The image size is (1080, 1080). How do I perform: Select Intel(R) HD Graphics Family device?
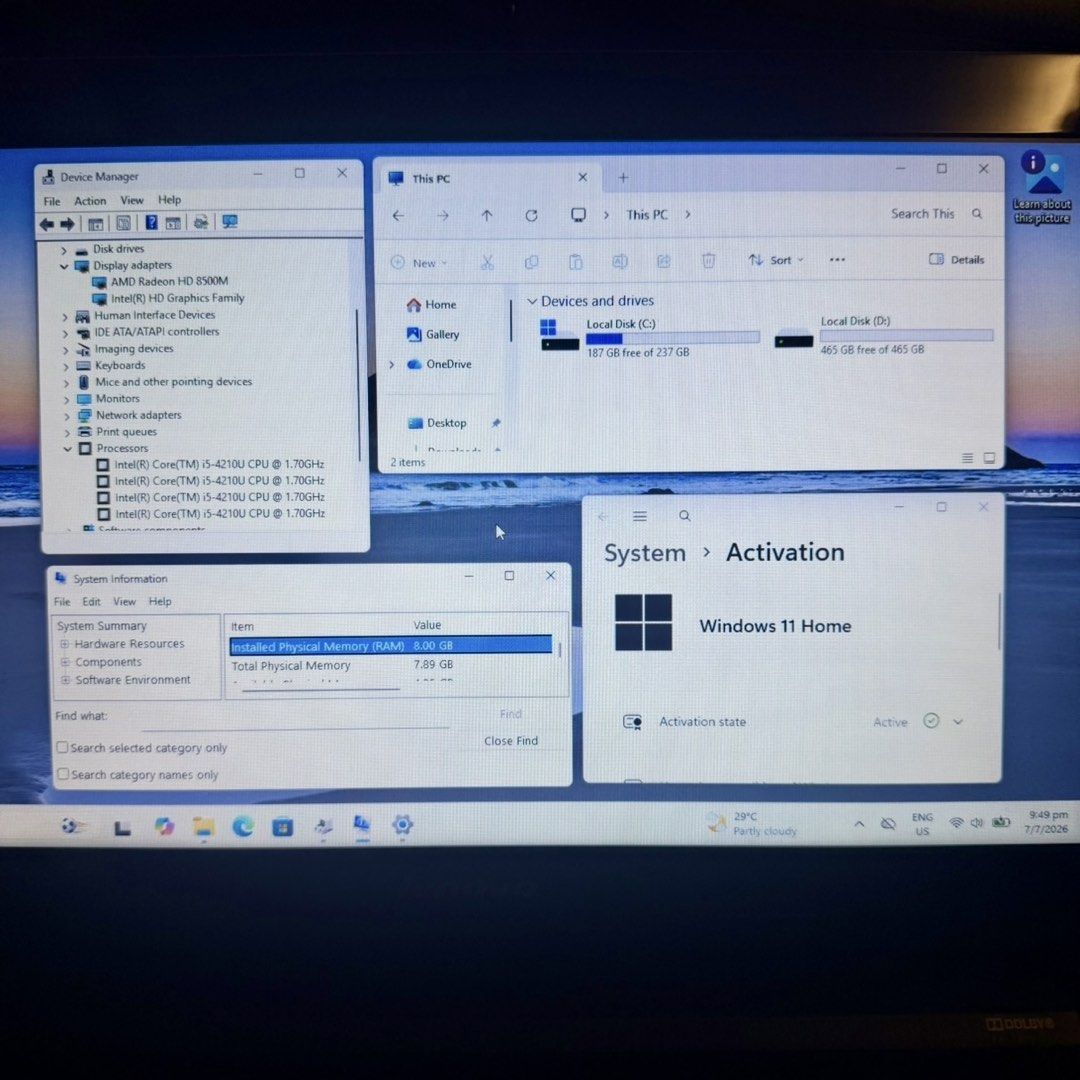(x=178, y=298)
